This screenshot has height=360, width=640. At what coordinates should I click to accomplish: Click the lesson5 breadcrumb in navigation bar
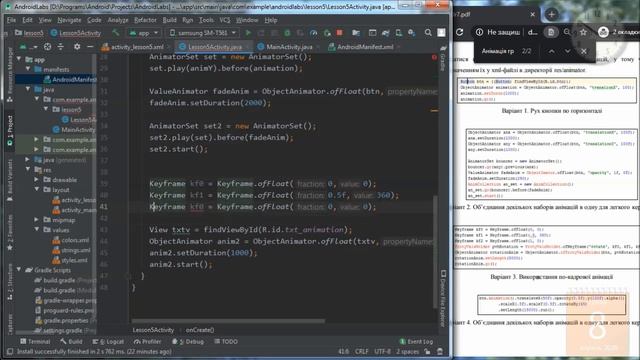tap(29, 33)
